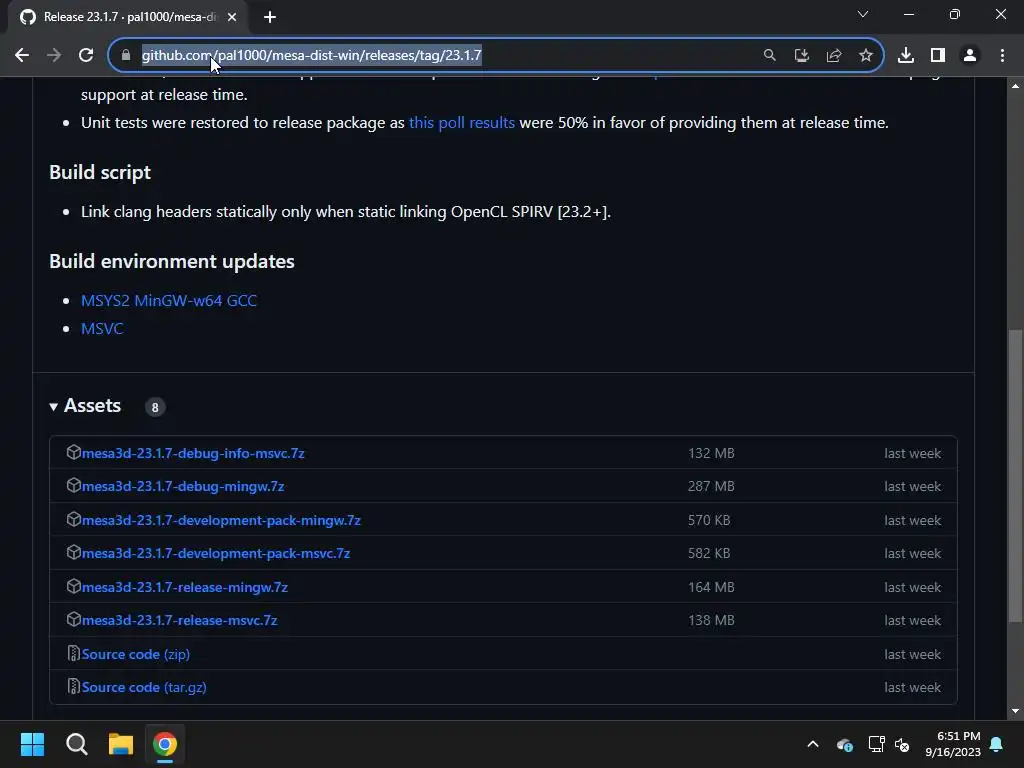1024x768 pixels.
Task: Download mesa3d-23.1.7-release-msvc.7z
Action: pyautogui.click(x=180, y=620)
